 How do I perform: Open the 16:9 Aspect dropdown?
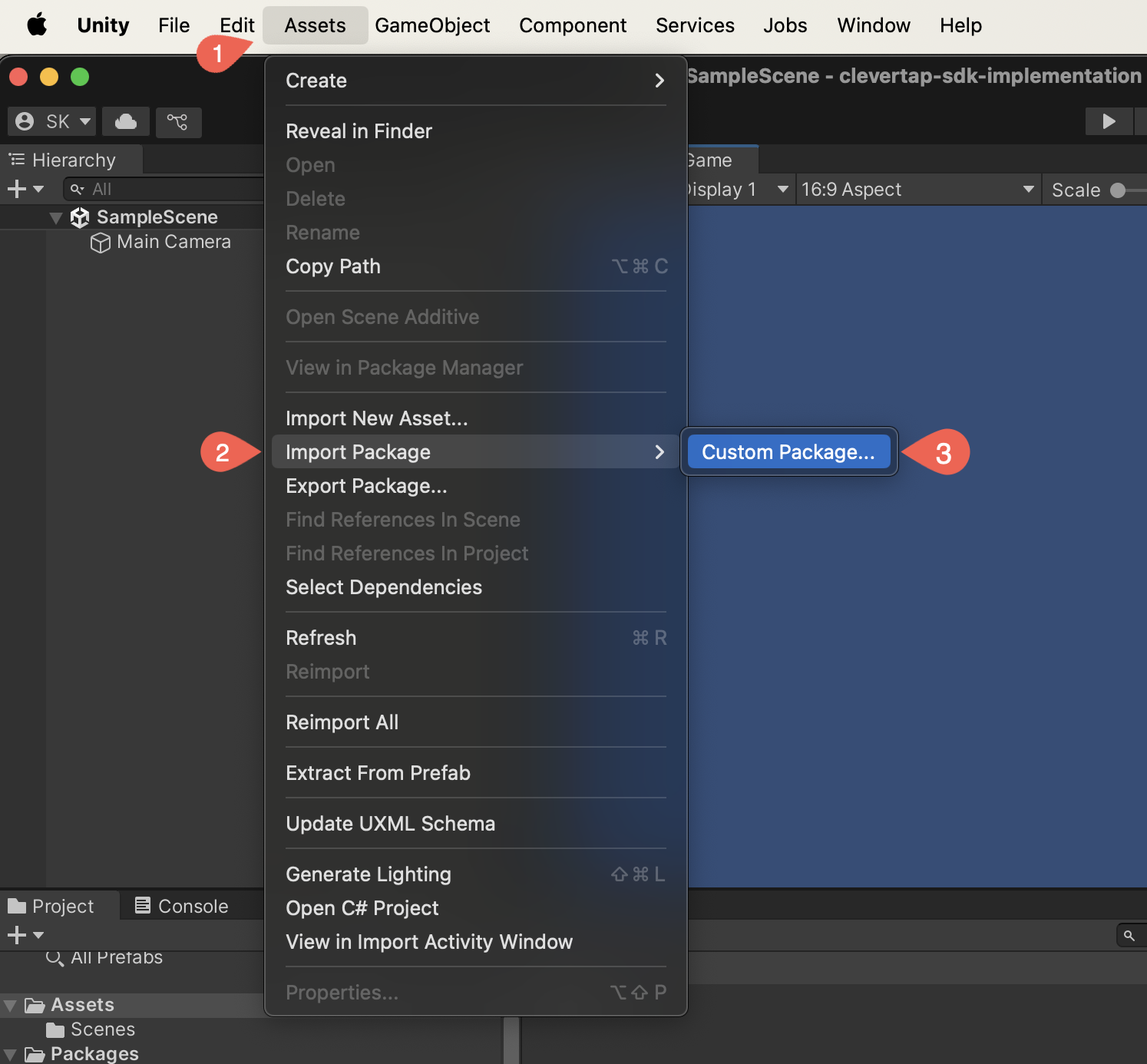coord(918,189)
